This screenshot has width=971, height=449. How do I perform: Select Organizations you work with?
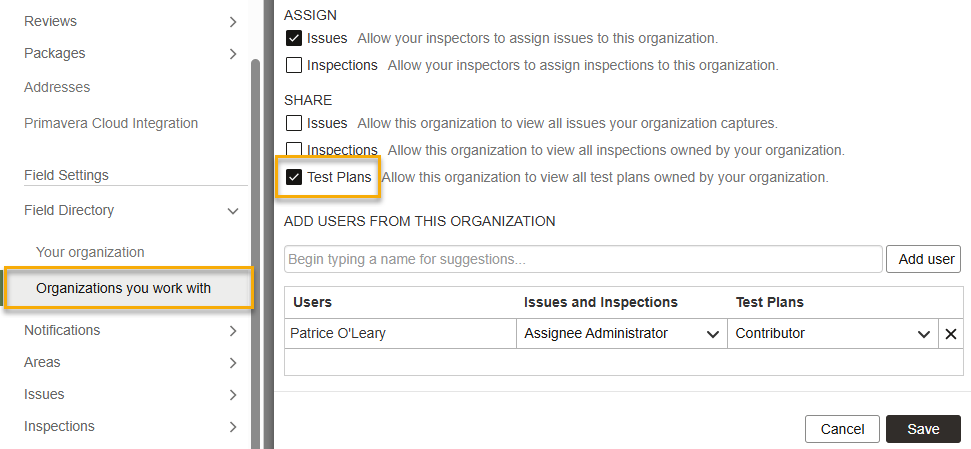[124, 288]
